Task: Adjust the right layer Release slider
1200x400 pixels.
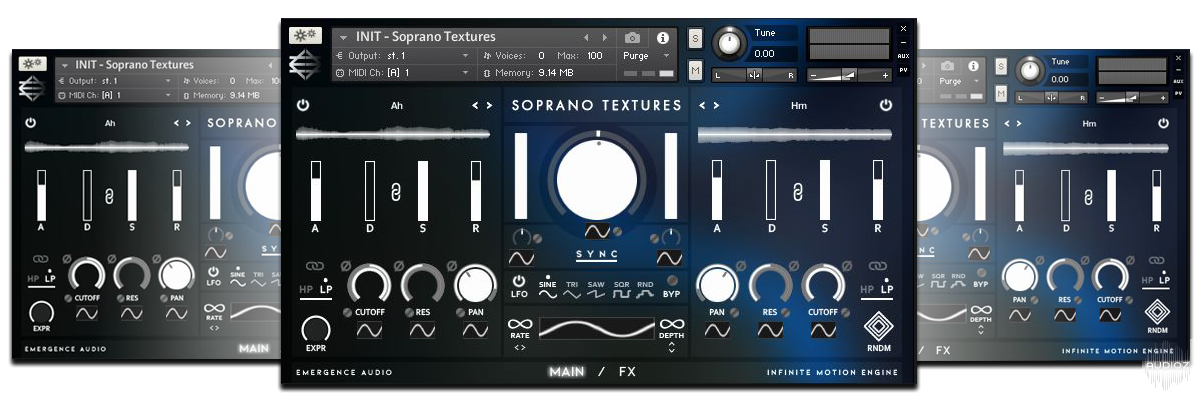Action: pyautogui.click(x=878, y=190)
